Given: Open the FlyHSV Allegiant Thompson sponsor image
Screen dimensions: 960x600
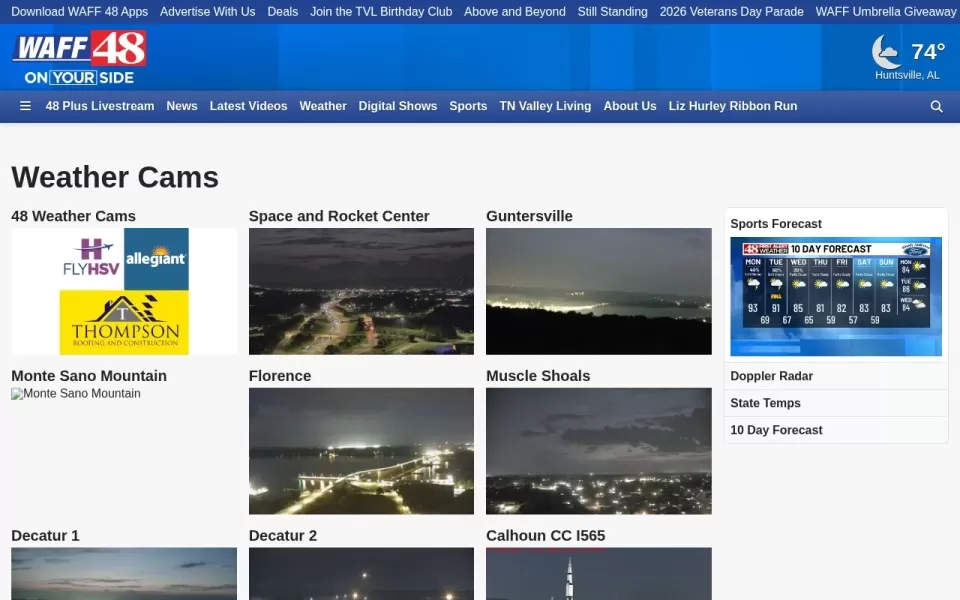Looking at the screenshot, I should tap(124, 291).
